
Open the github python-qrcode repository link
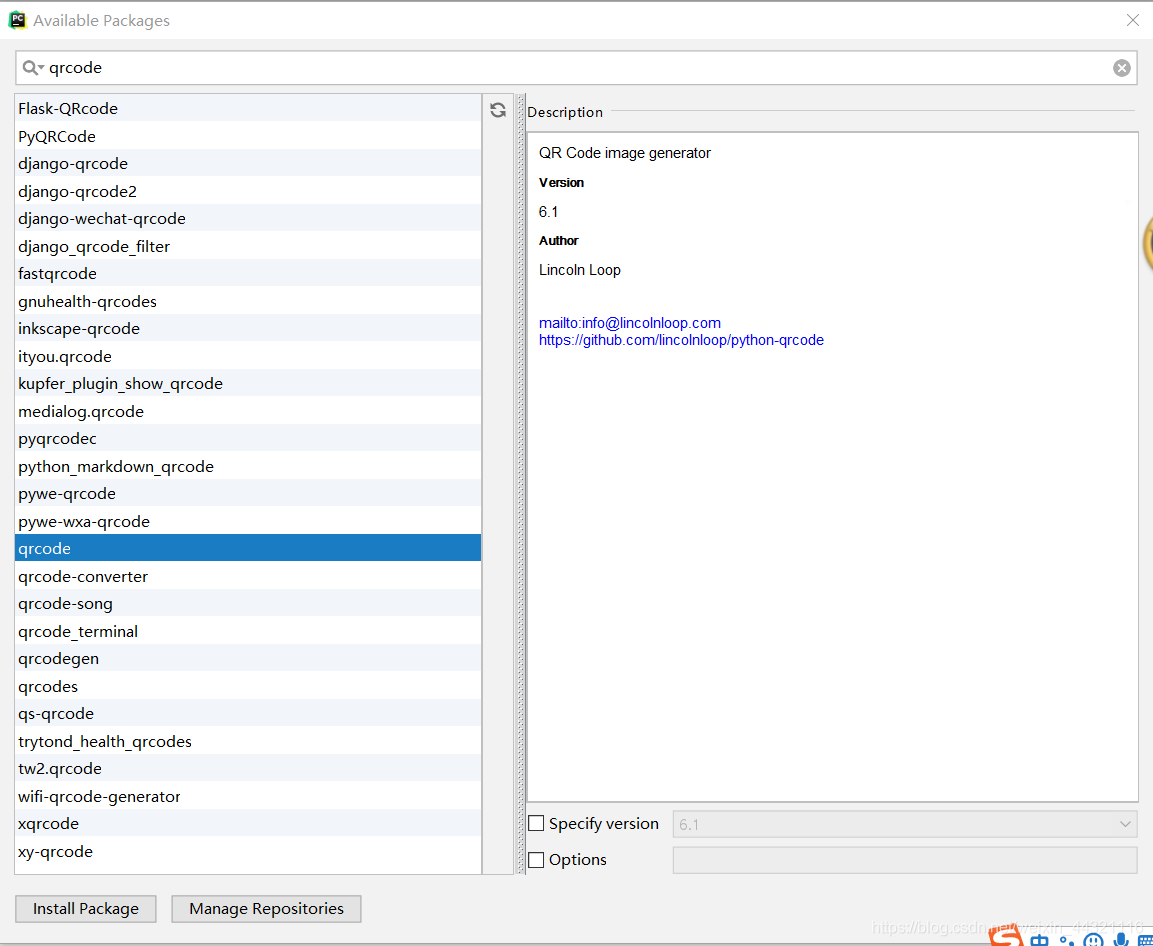[681, 340]
